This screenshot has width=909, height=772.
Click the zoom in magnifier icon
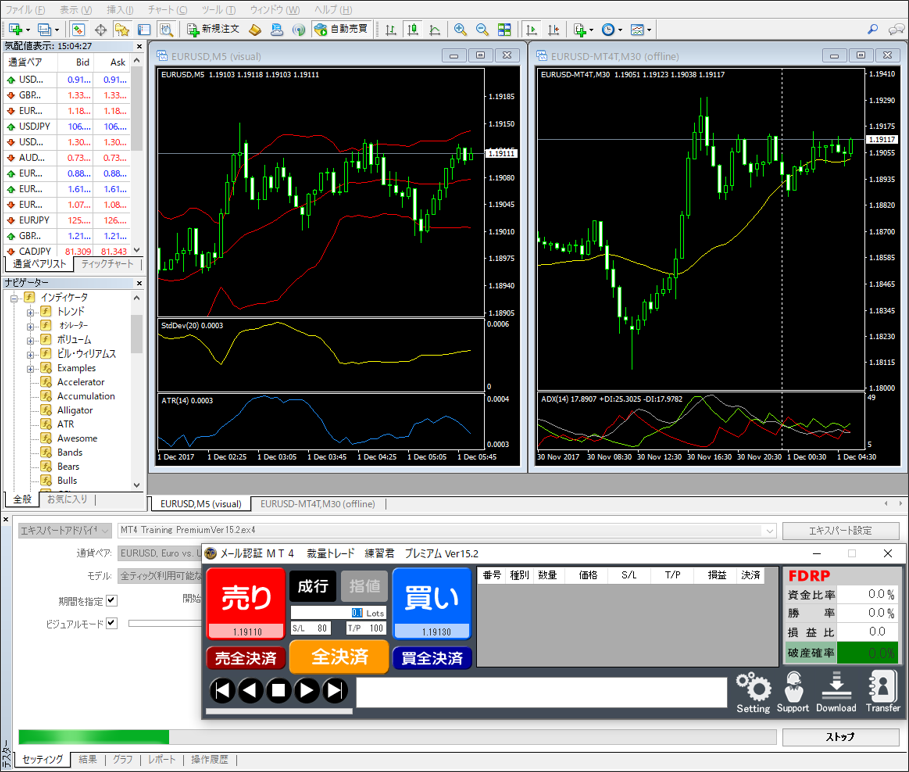(x=460, y=30)
